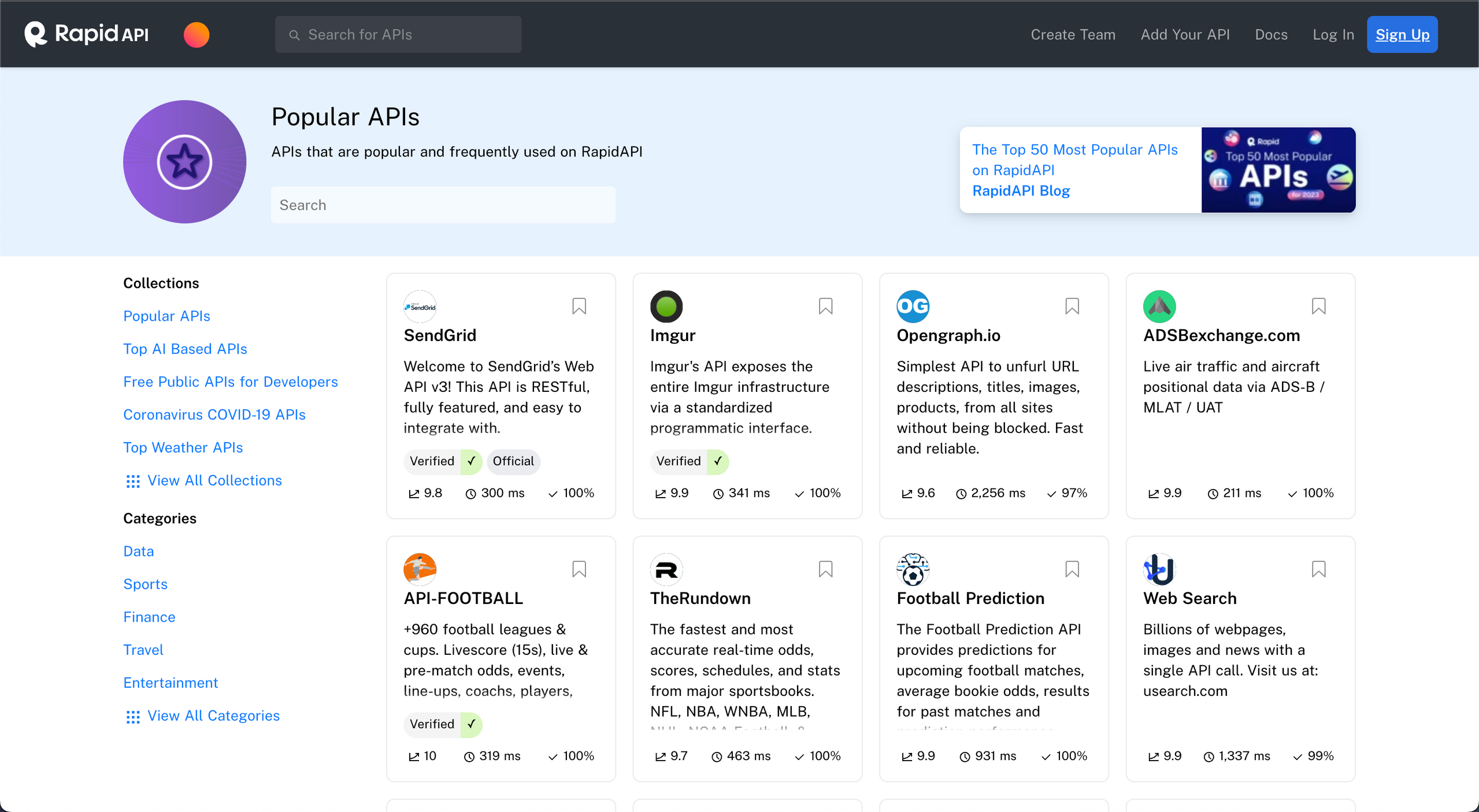Click the Sign Up button
The width and height of the screenshot is (1479, 812).
1402,35
